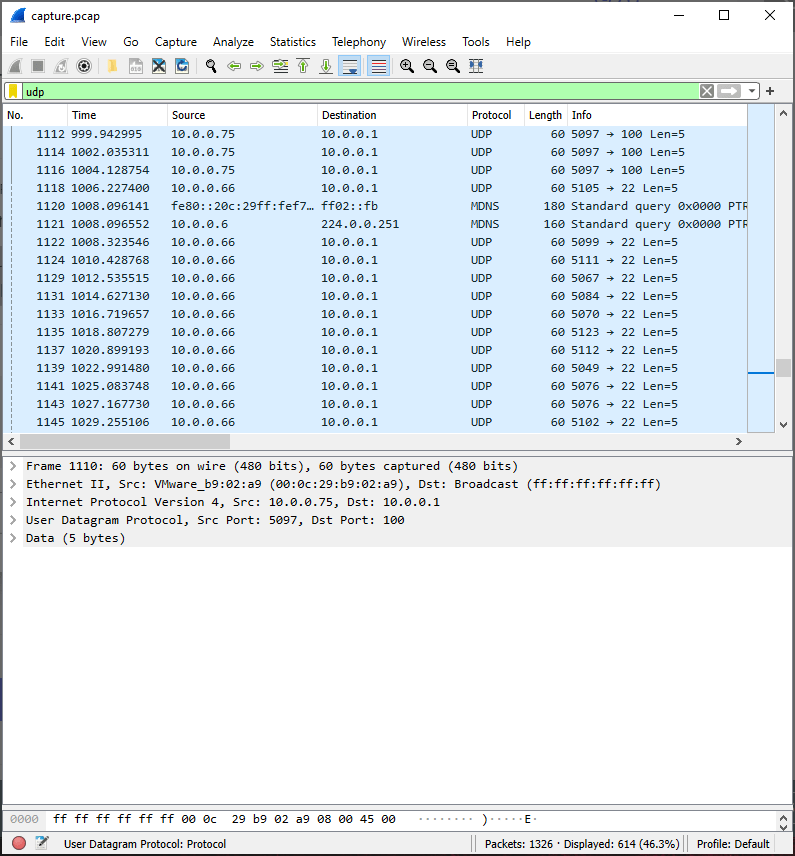The width and height of the screenshot is (795, 856).
Task: Expand the Ethernet II tree row
Action: pyautogui.click(x=13, y=484)
